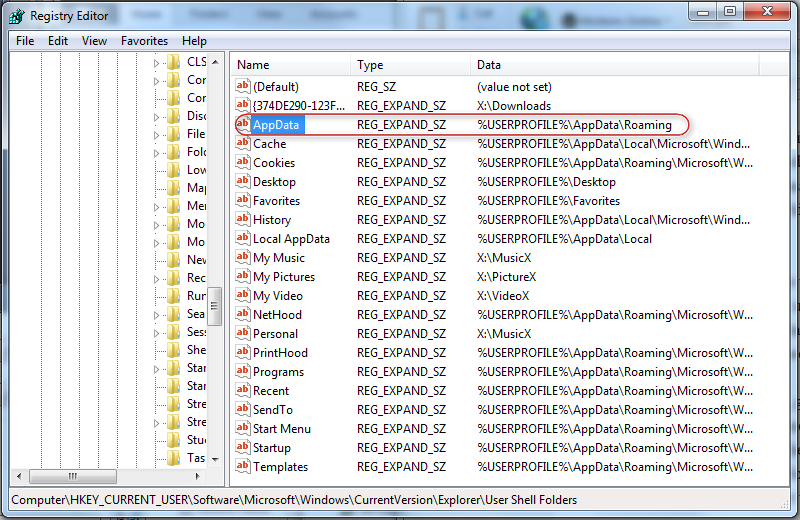The width and height of the screenshot is (800, 520).
Task: Expand the Disc key tree node
Action: pyautogui.click(x=156, y=116)
